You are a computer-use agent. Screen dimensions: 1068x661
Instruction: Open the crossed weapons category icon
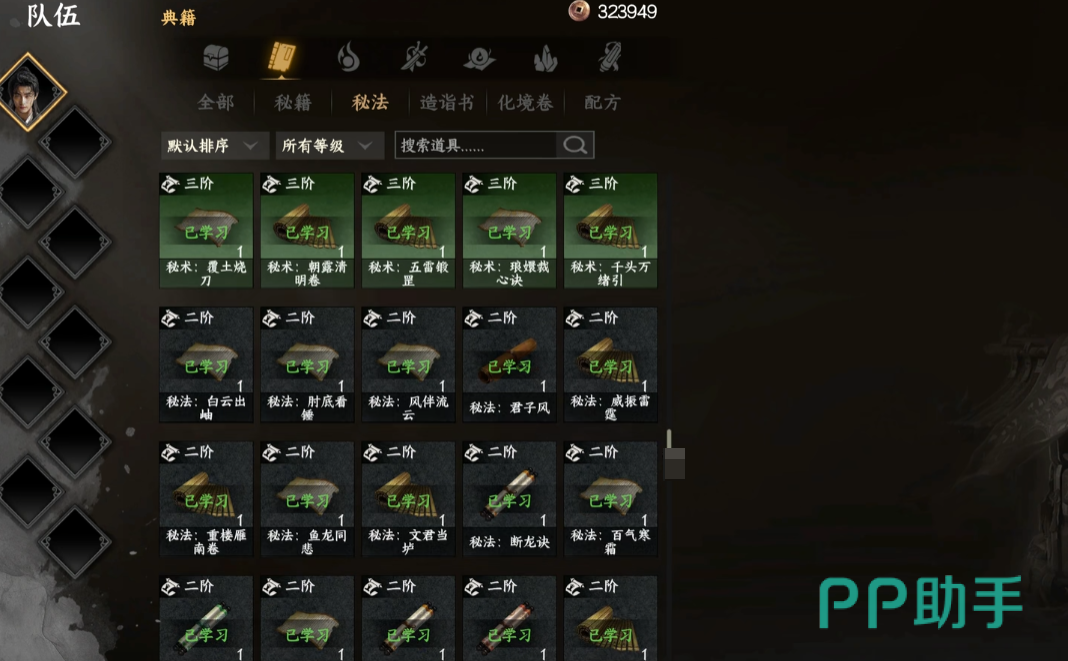(413, 57)
